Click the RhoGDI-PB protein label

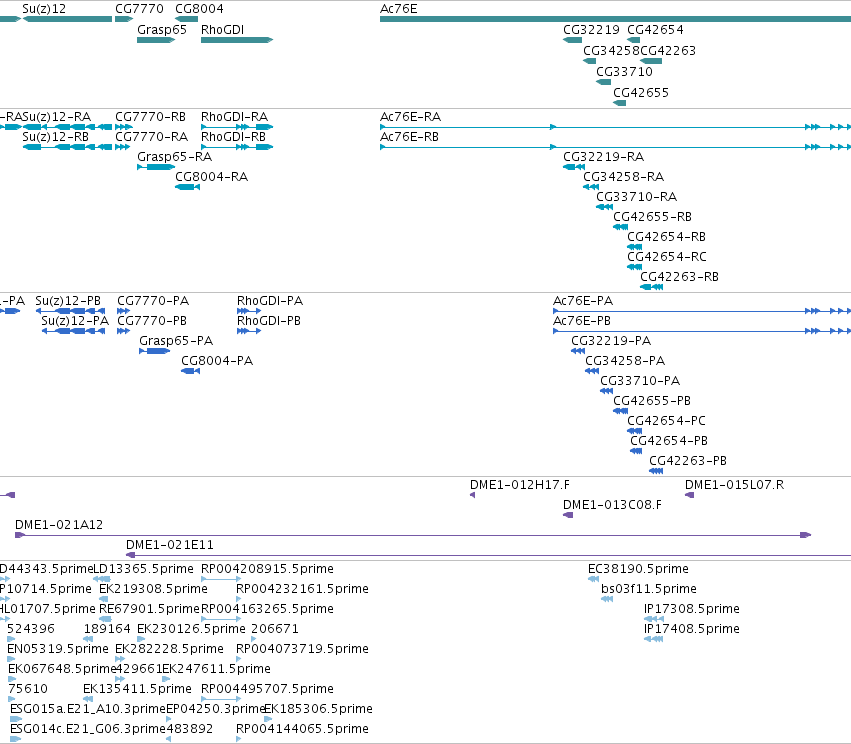tap(269, 321)
